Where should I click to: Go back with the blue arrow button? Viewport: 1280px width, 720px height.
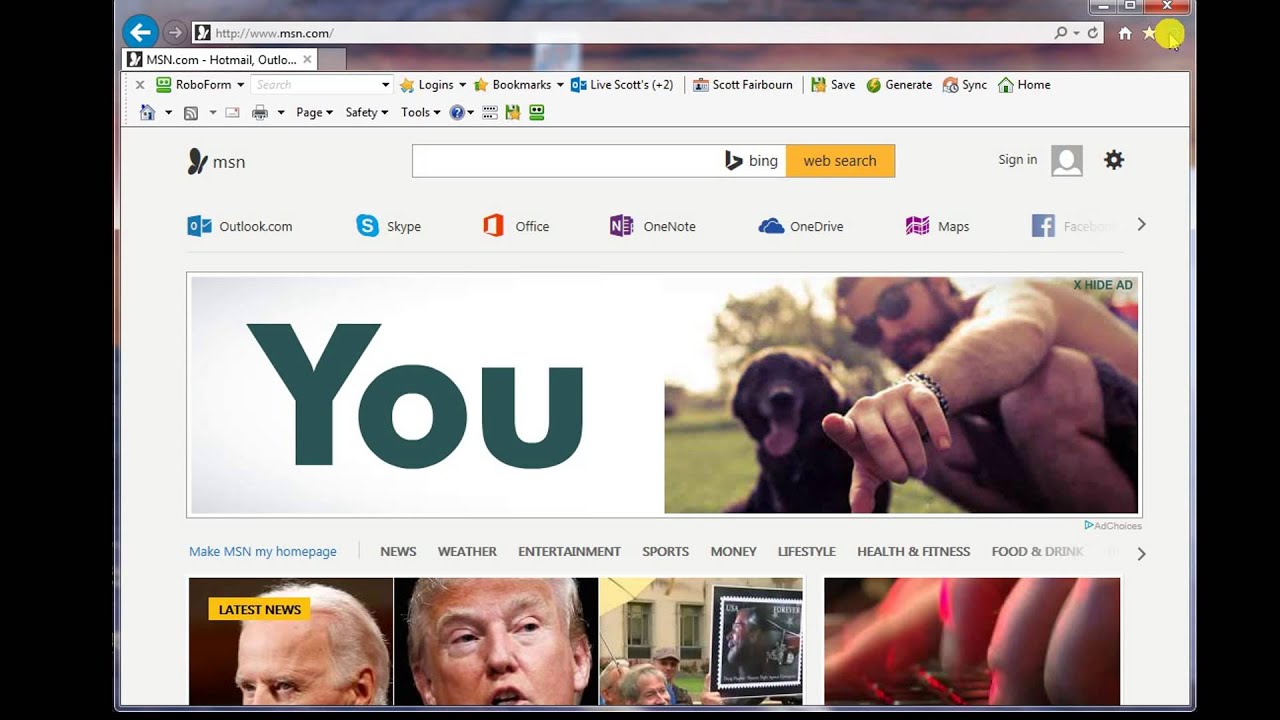point(141,32)
